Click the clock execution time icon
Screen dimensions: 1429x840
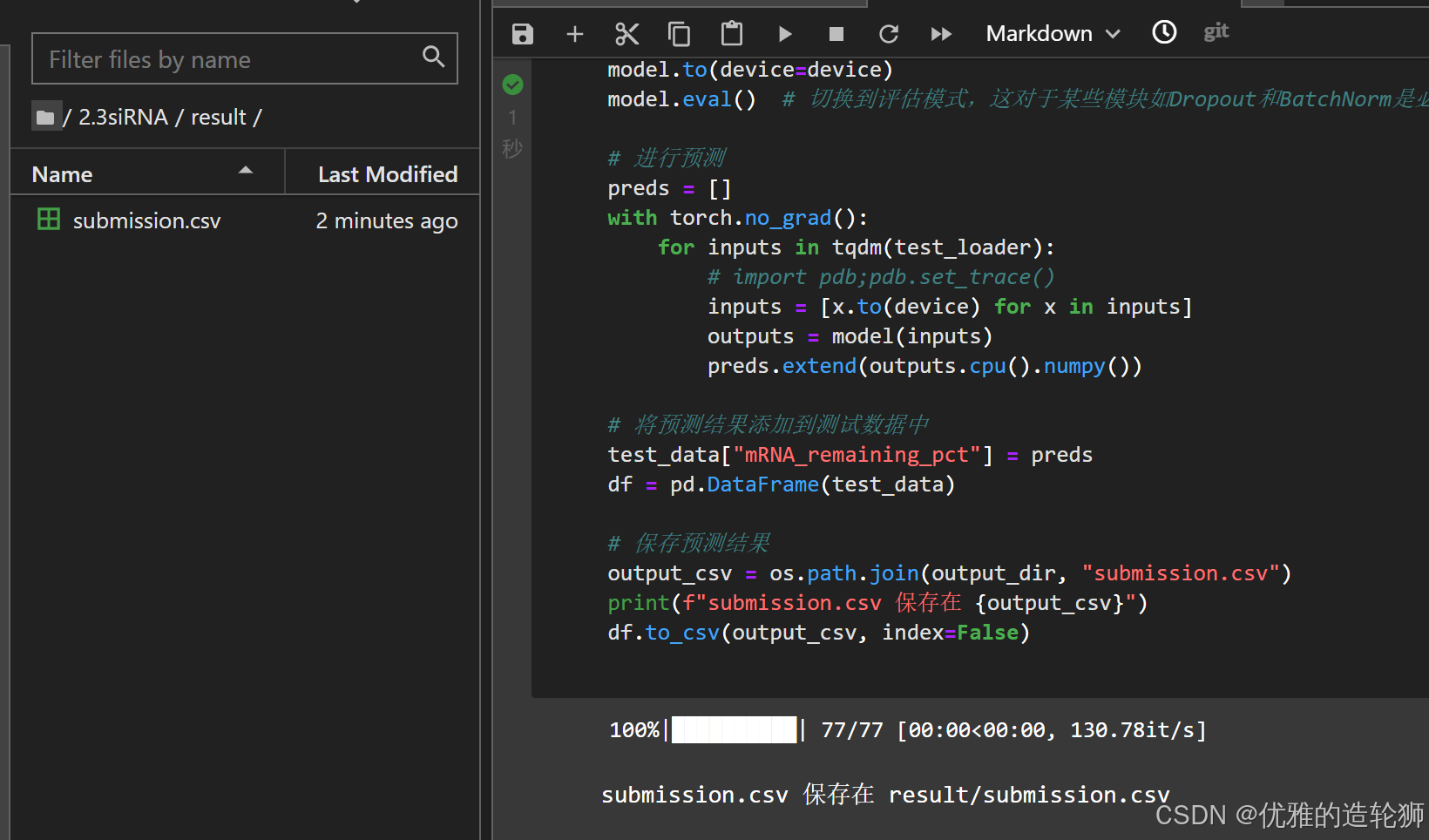[x=1164, y=32]
